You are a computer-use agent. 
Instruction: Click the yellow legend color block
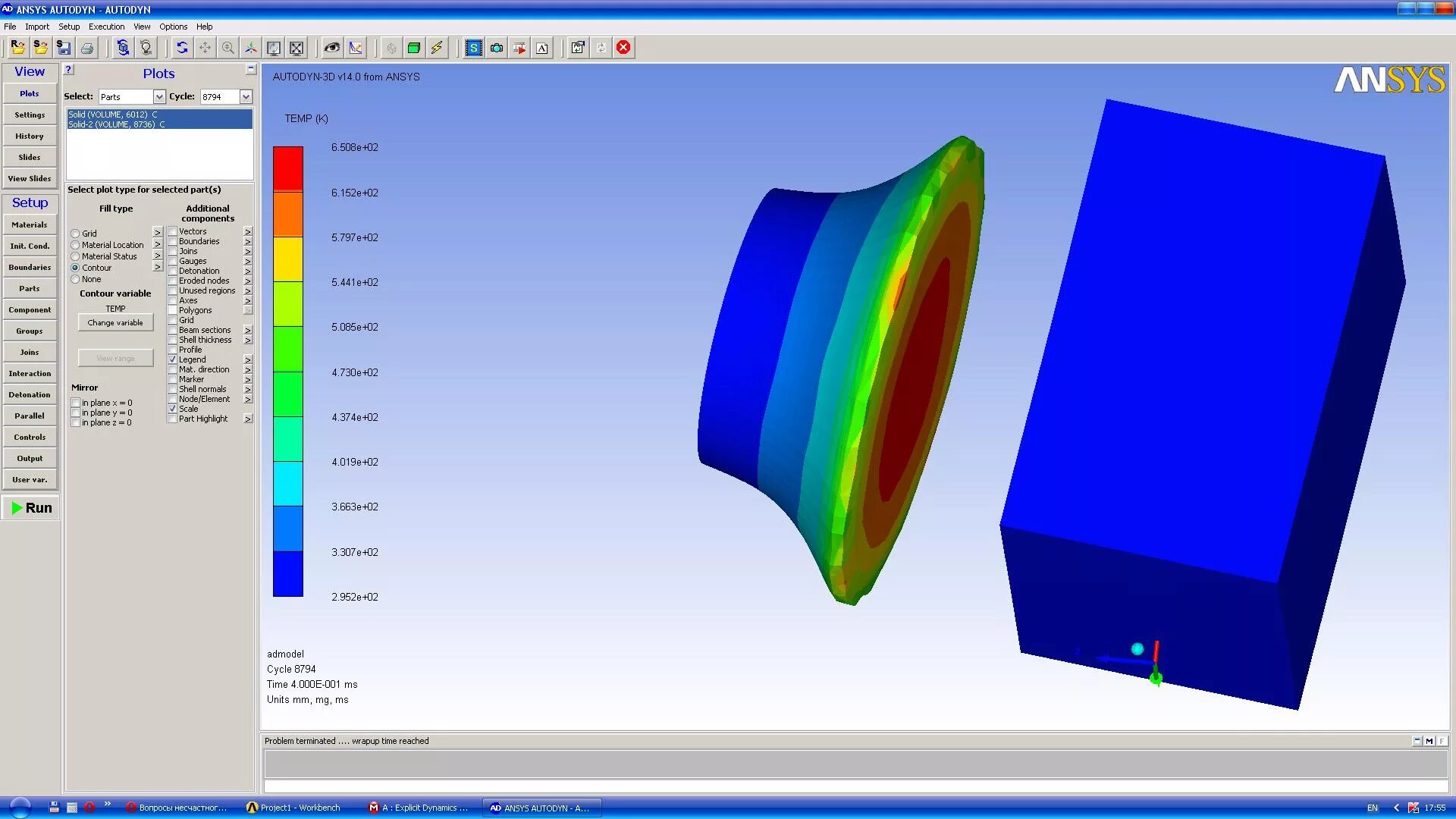288,259
